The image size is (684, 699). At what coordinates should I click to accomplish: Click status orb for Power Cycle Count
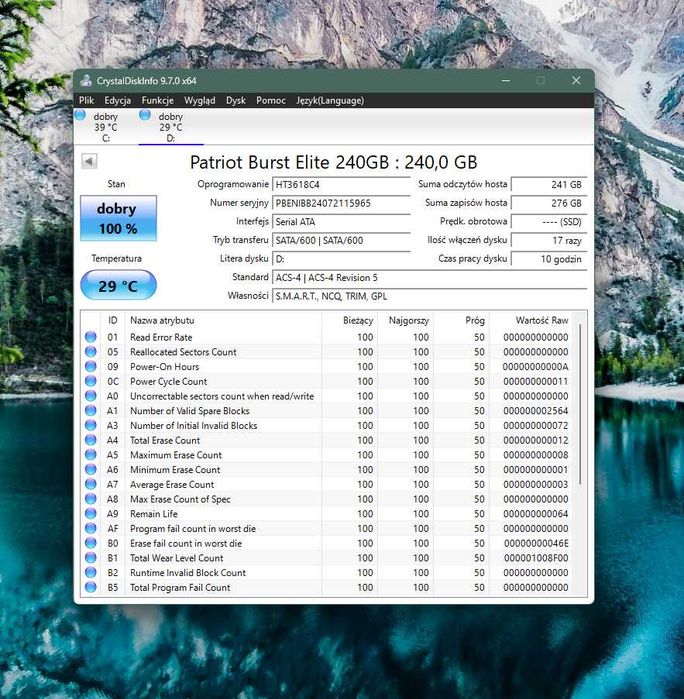(91, 381)
